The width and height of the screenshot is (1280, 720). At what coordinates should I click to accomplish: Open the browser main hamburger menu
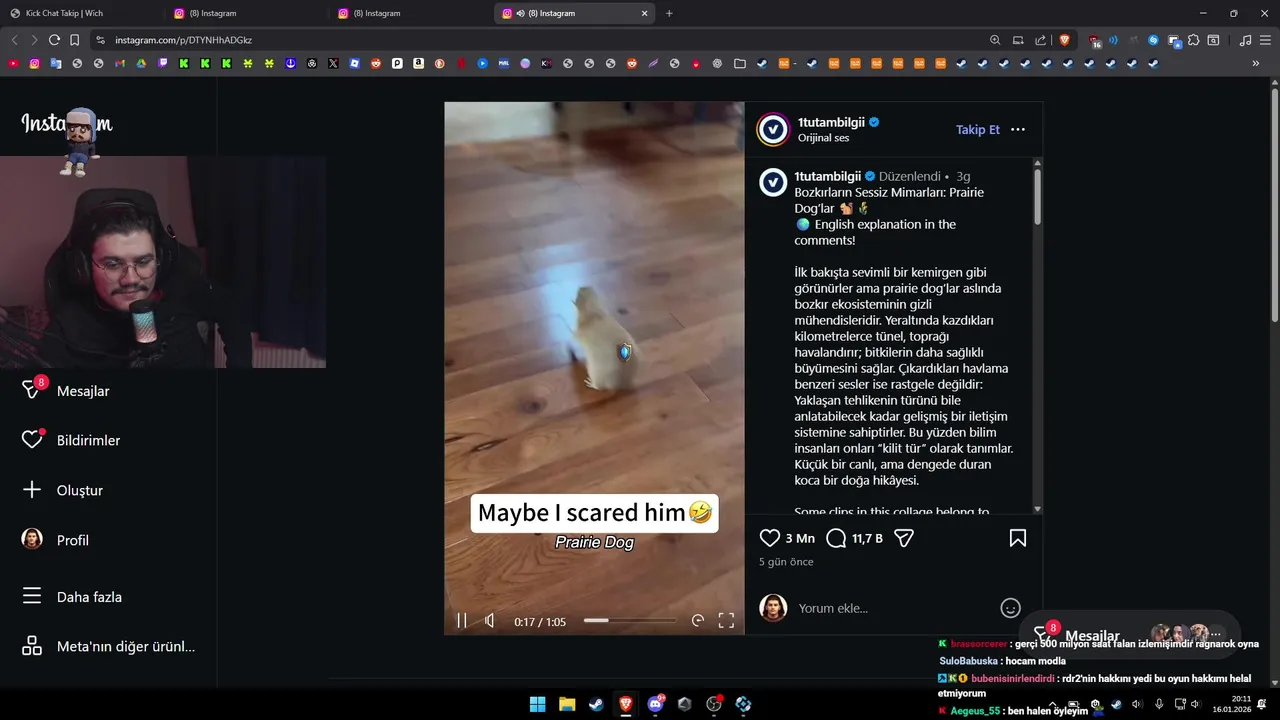(1265, 40)
